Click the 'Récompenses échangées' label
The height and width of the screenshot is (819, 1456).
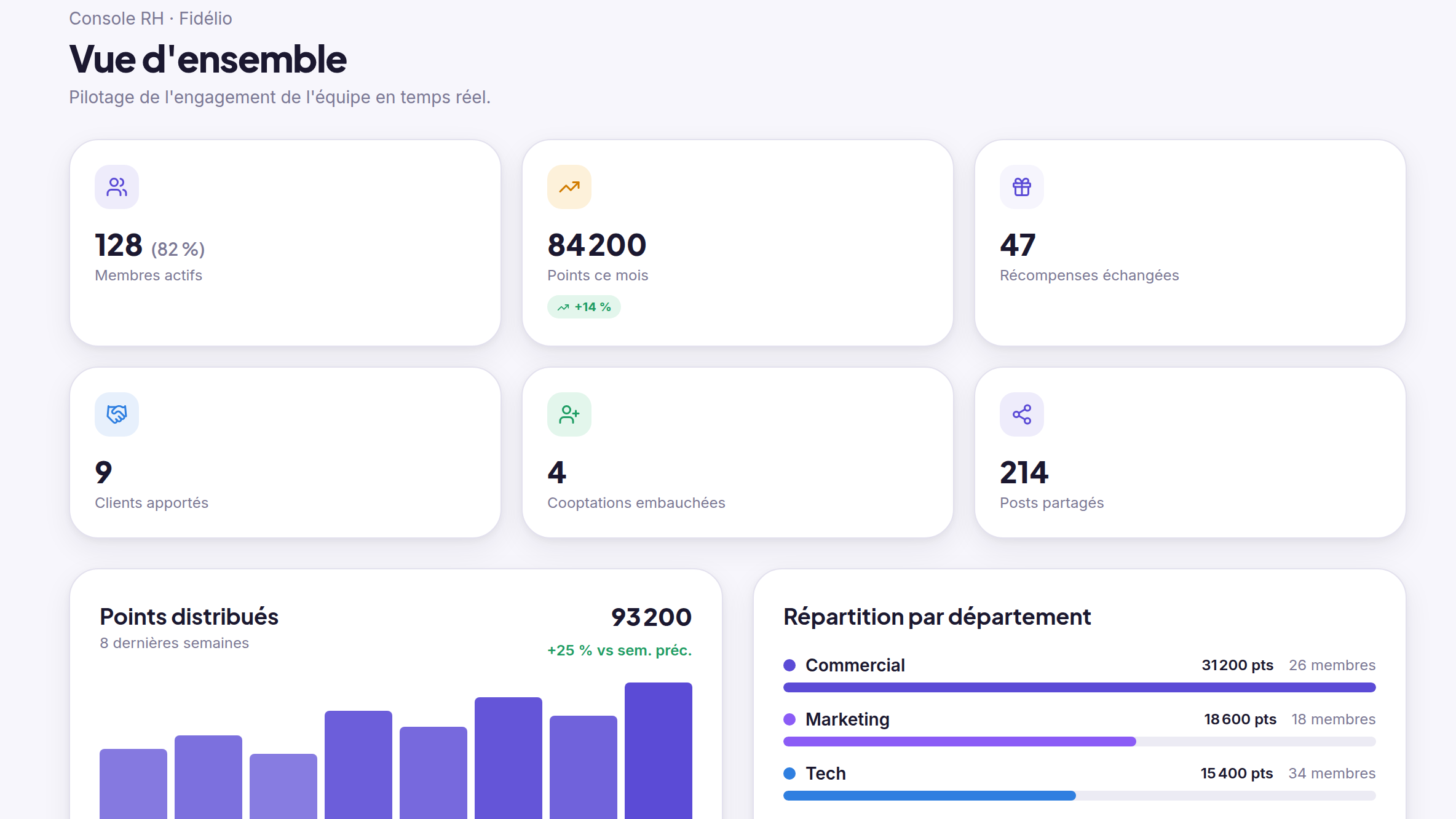(1090, 275)
